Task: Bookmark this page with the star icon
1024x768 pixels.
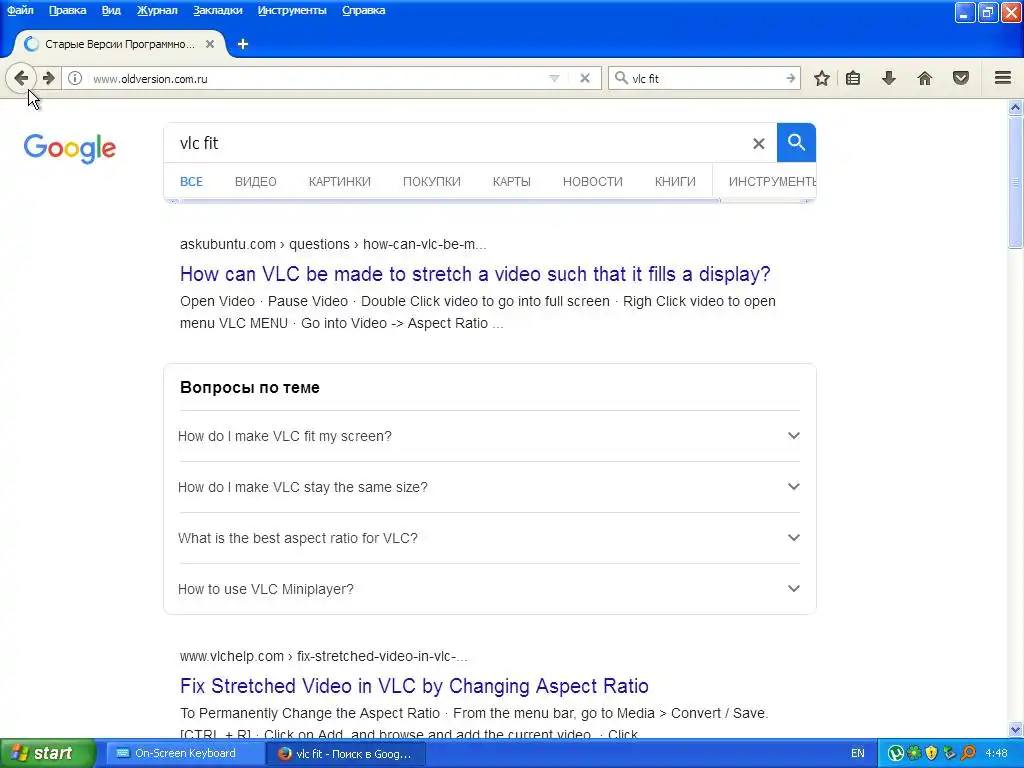Action: tap(822, 78)
